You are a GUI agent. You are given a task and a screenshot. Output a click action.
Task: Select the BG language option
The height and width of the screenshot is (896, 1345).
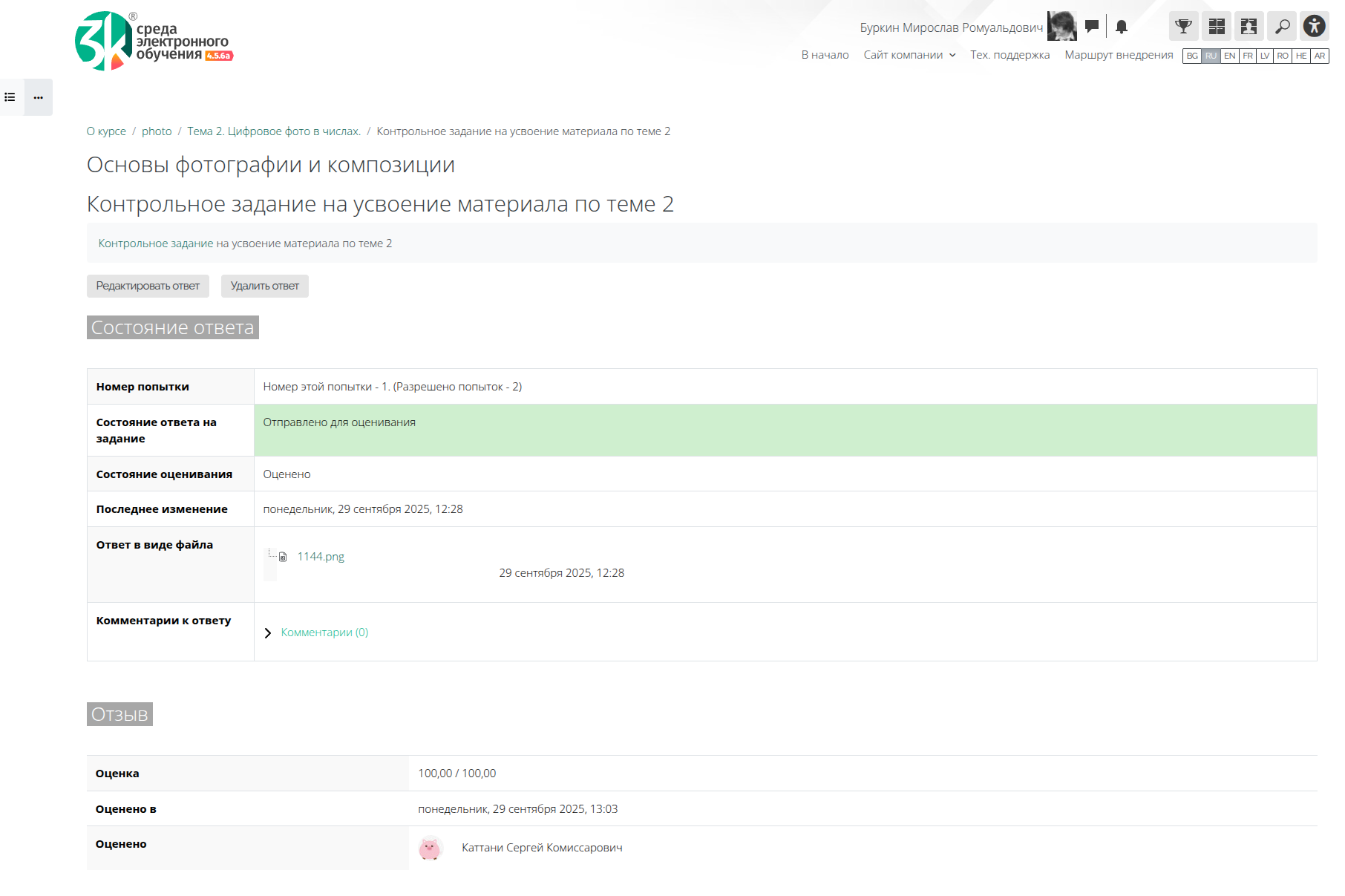pos(1192,56)
